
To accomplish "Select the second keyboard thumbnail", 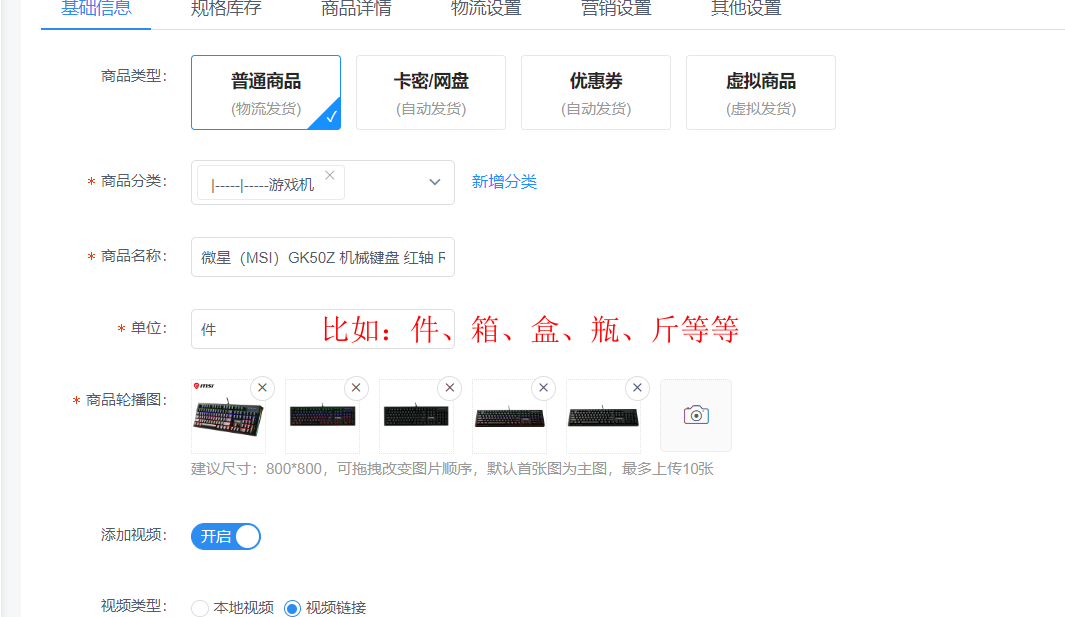I will coord(322,416).
